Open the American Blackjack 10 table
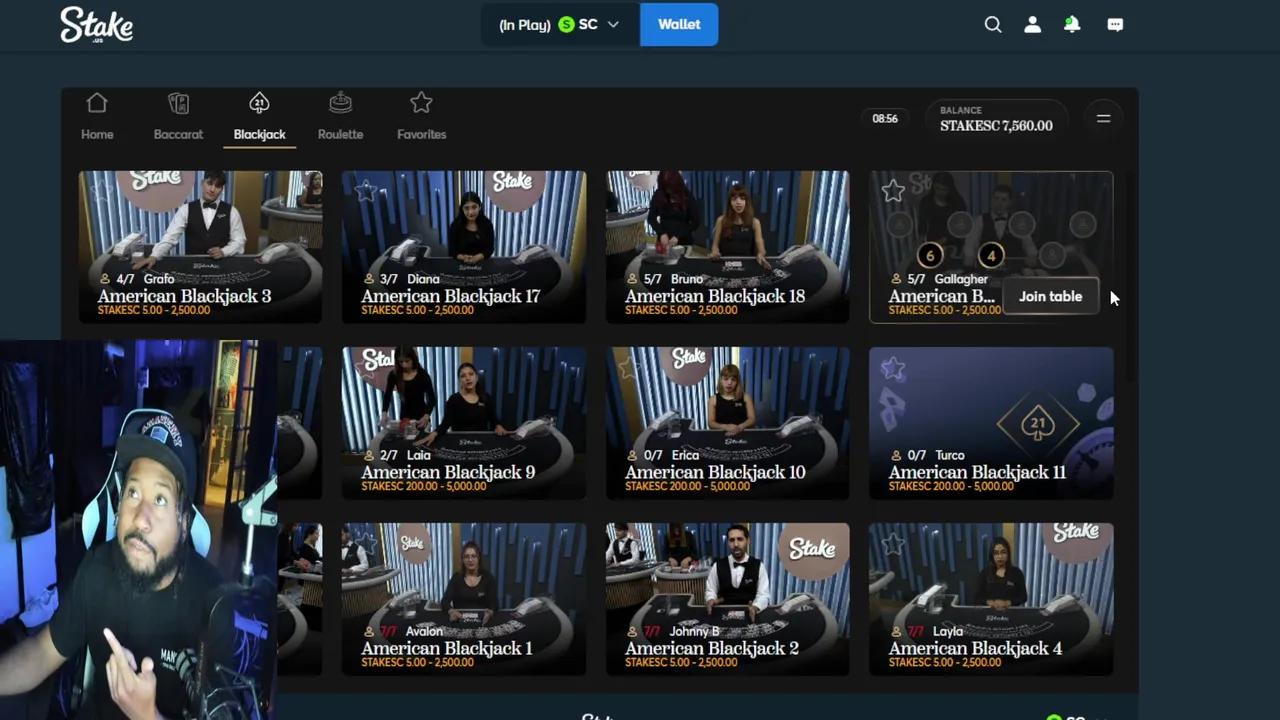The height and width of the screenshot is (720, 1280). 728,423
